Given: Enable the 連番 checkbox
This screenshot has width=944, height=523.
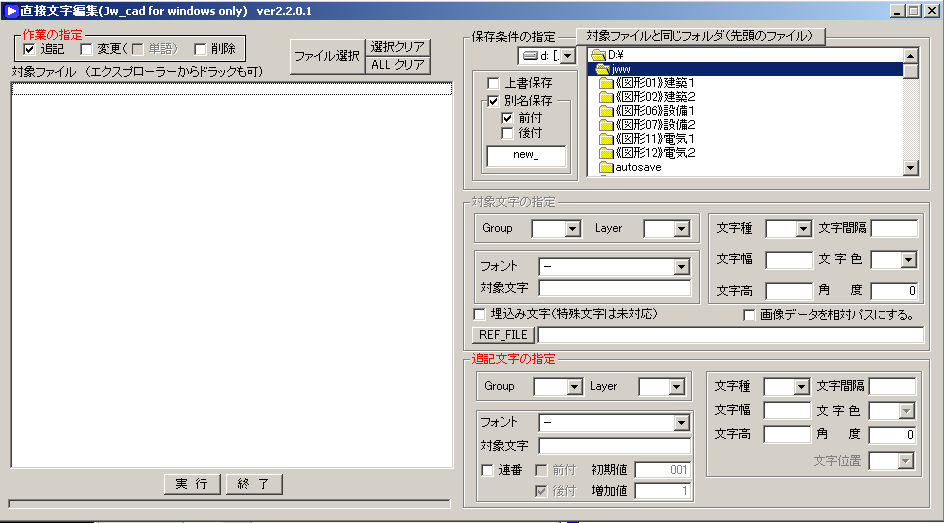Looking at the screenshot, I should pyautogui.click(x=488, y=470).
